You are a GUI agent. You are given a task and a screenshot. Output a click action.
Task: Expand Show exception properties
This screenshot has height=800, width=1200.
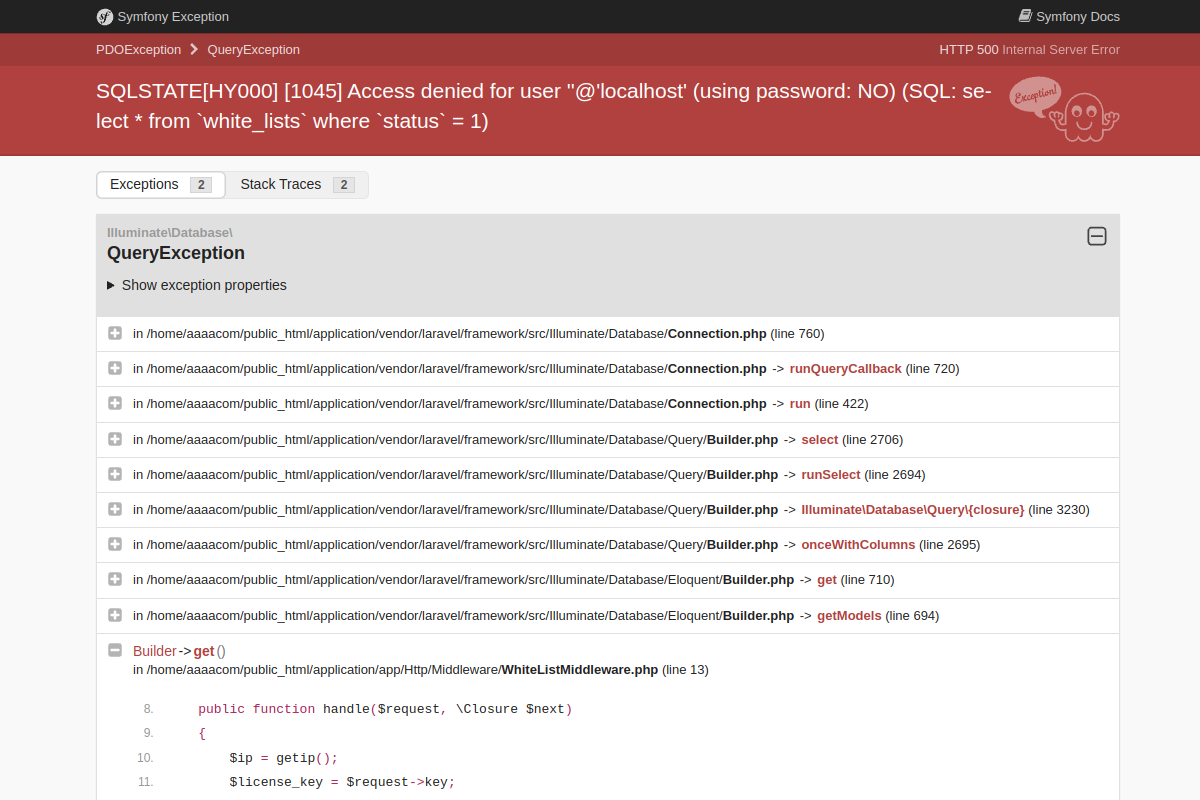(197, 285)
